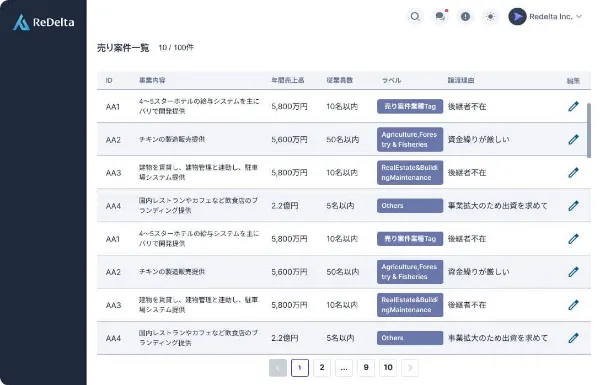
Task: Click the ellipsis pagination button
Action: pos(344,368)
